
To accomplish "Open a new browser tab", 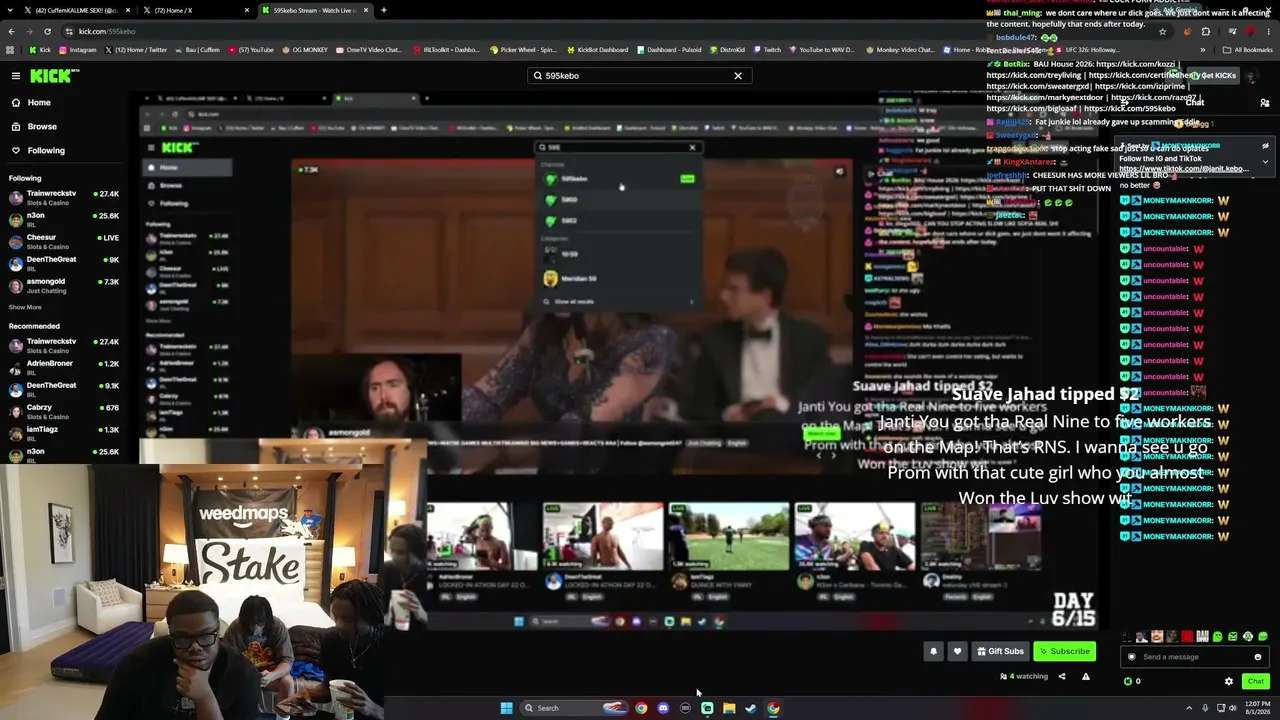I will click(383, 10).
